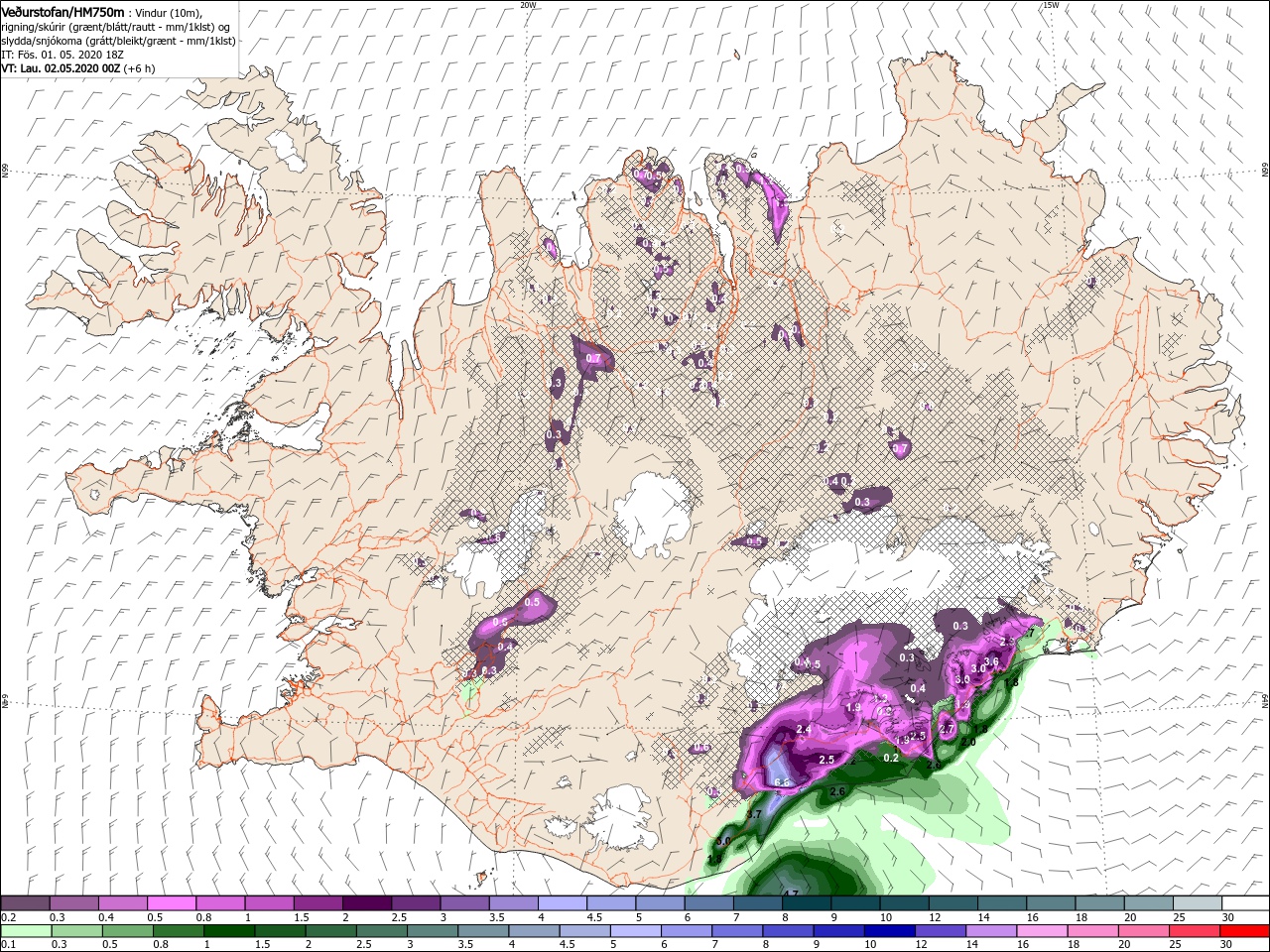
Task: Click the 3.6 precipitation value on the map
Action: (990, 662)
